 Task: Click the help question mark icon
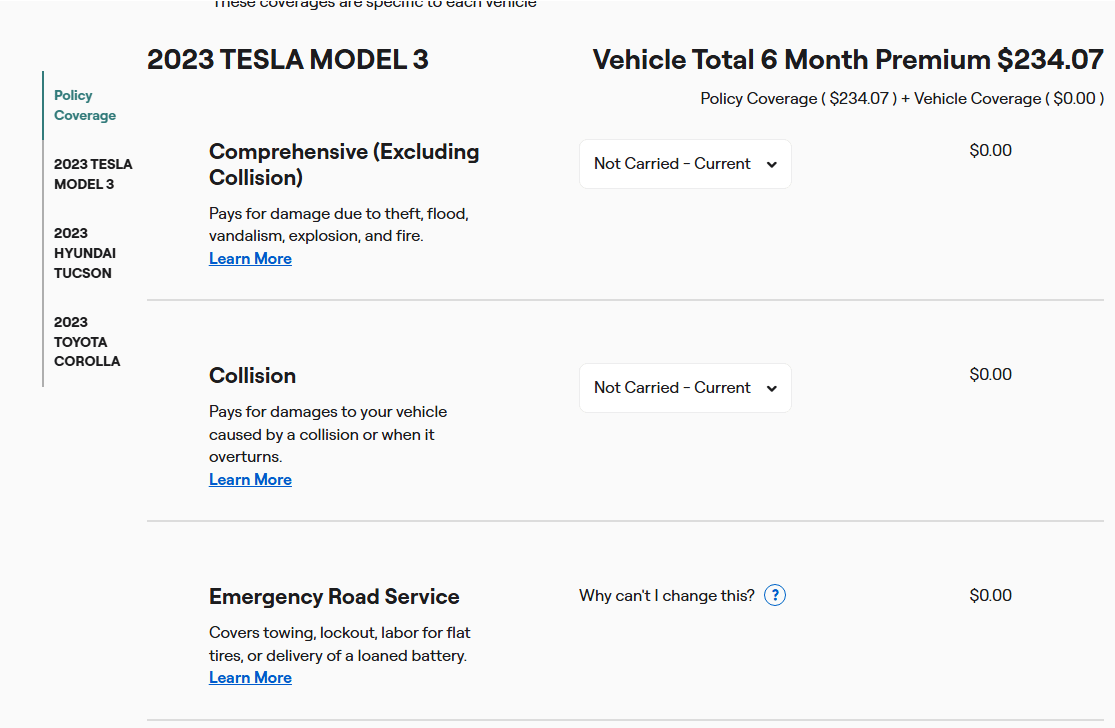click(775, 596)
